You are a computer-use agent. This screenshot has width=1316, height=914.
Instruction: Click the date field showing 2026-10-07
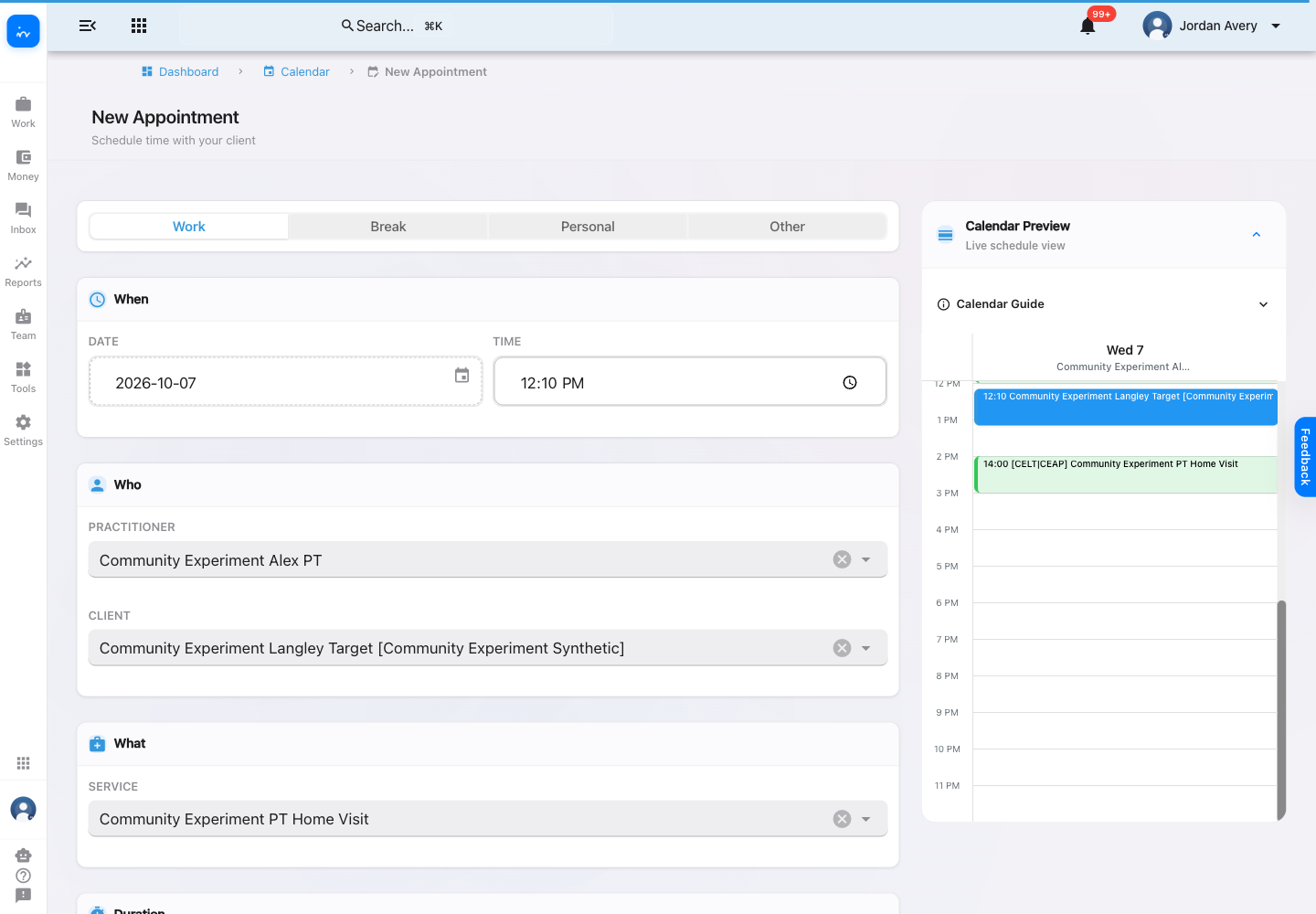pos(285,382)
